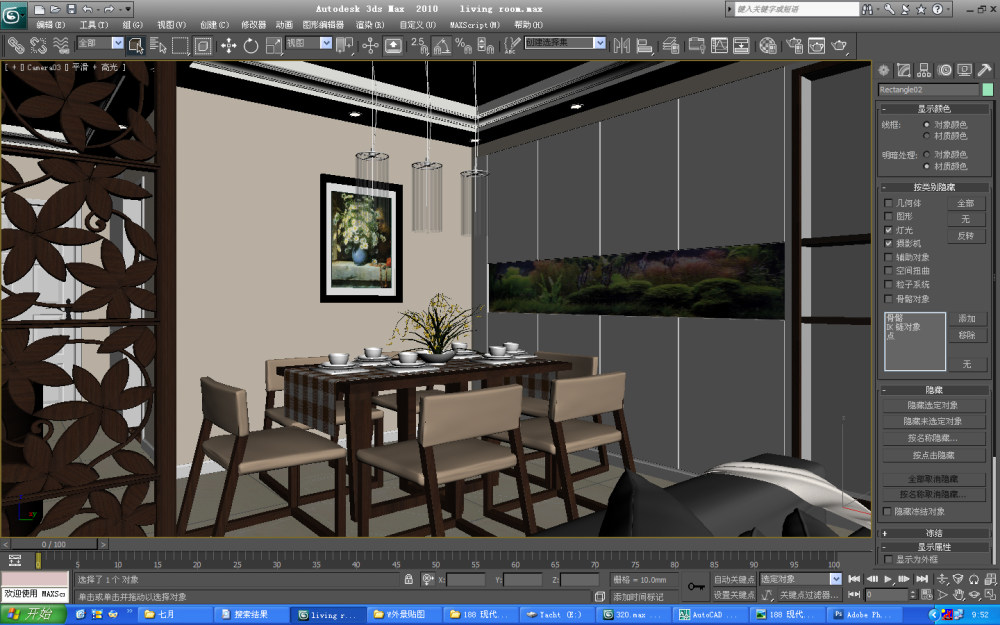Screen dimensions: 1000x625
Task: Click the Mirror tool icon
Action: point(622,45)
